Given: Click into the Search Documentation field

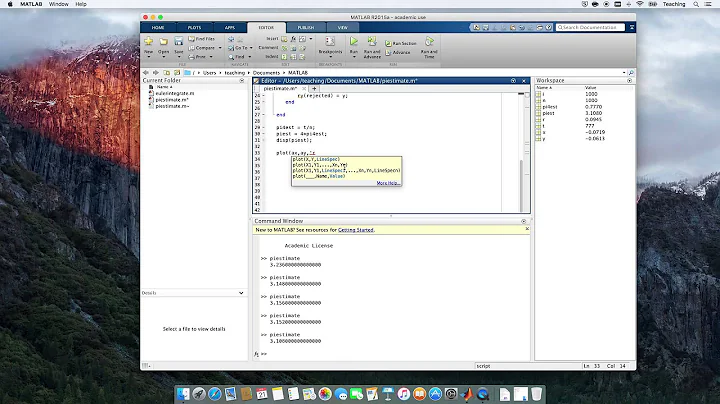Looking at the screenshot, I should point(590,28).
